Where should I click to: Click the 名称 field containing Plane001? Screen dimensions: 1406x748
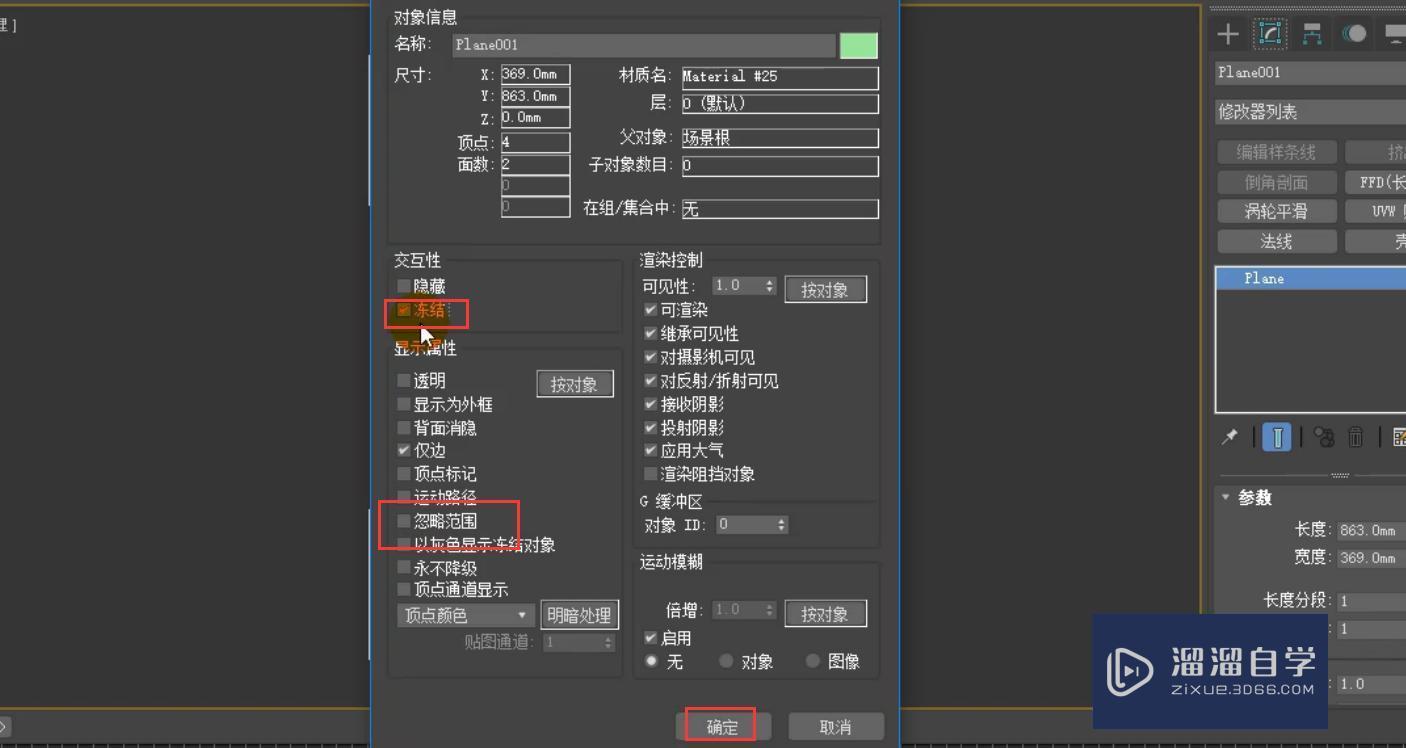click(x=643, y=45)
